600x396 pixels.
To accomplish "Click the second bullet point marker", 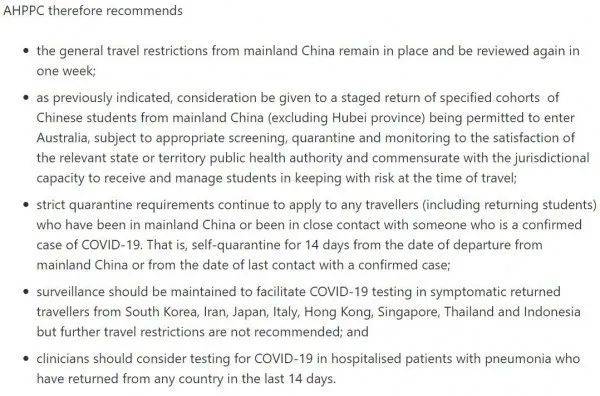I will pos(26,98).
